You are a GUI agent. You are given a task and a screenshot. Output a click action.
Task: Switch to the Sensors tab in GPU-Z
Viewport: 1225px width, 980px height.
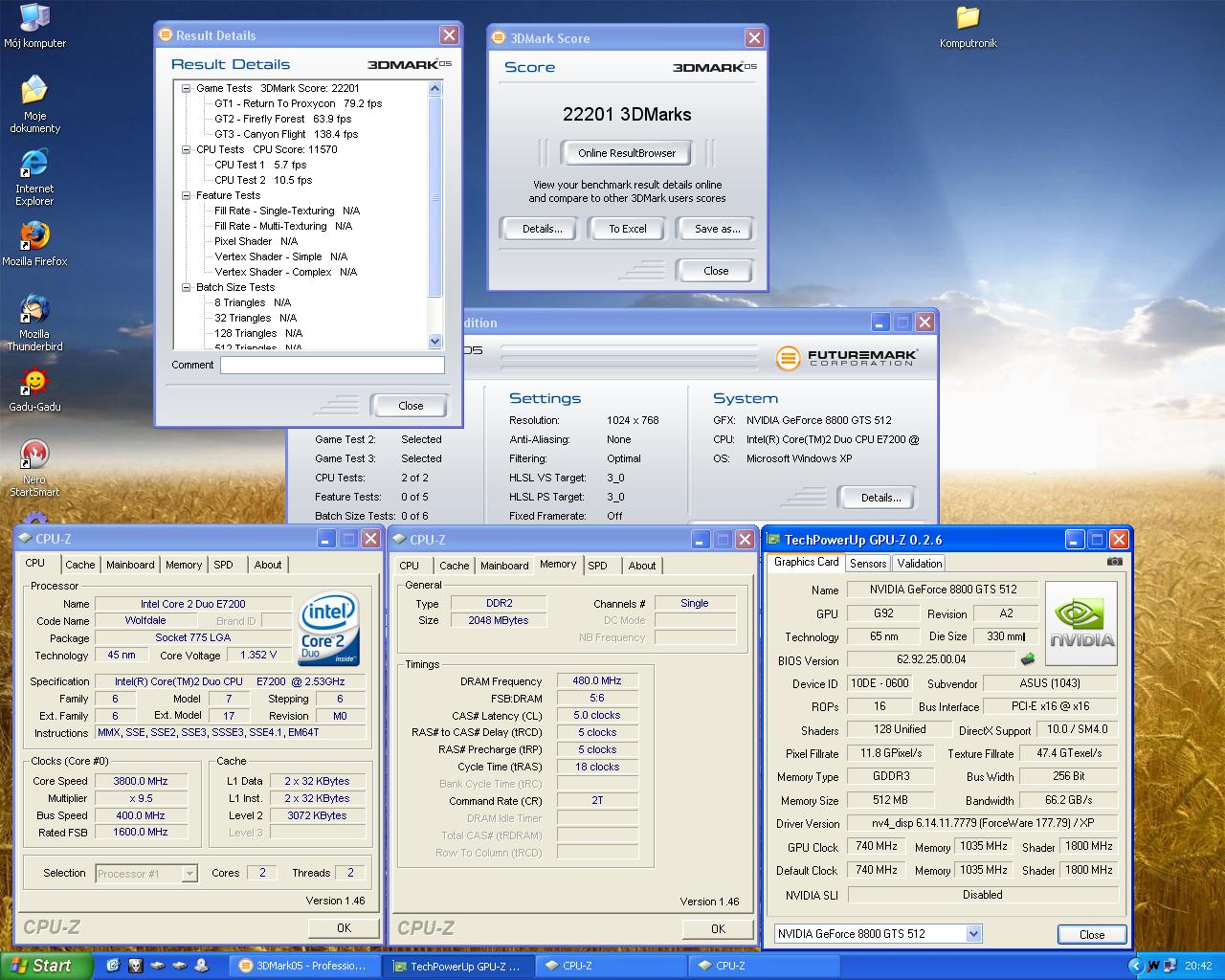tap(867, 564)
